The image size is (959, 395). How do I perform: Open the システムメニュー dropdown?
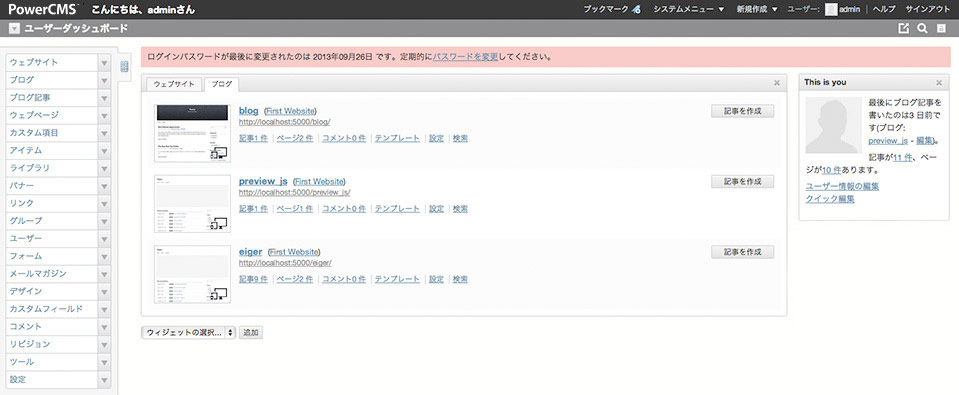click(x=688, y=9)
